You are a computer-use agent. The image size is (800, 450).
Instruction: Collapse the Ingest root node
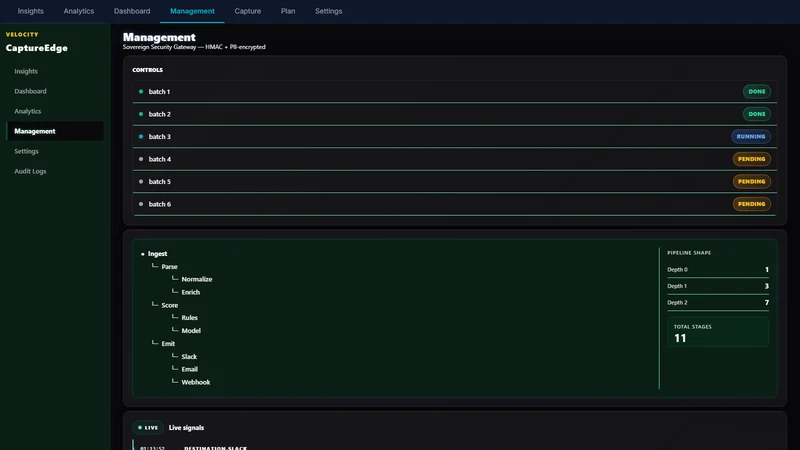pos(157,254)
